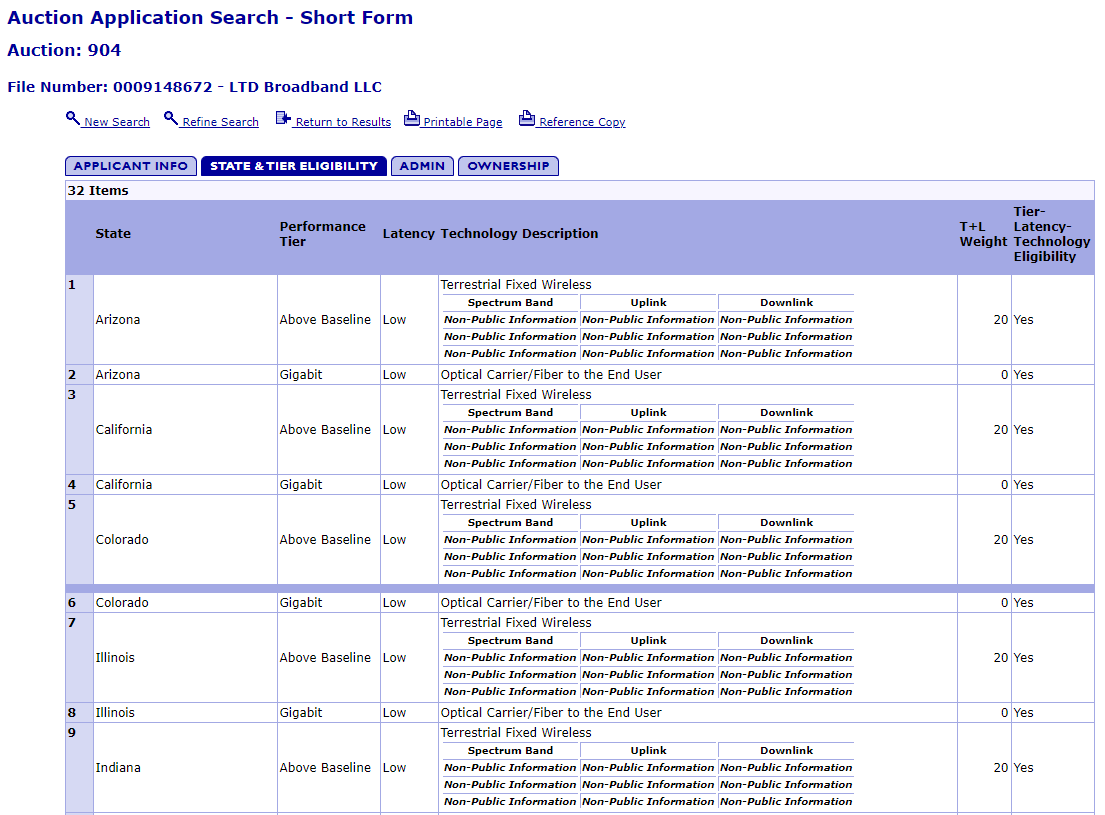Screen dimensions: 1105x815
Task: Switch to the Applicant Info tab
Action: [131, 166]
